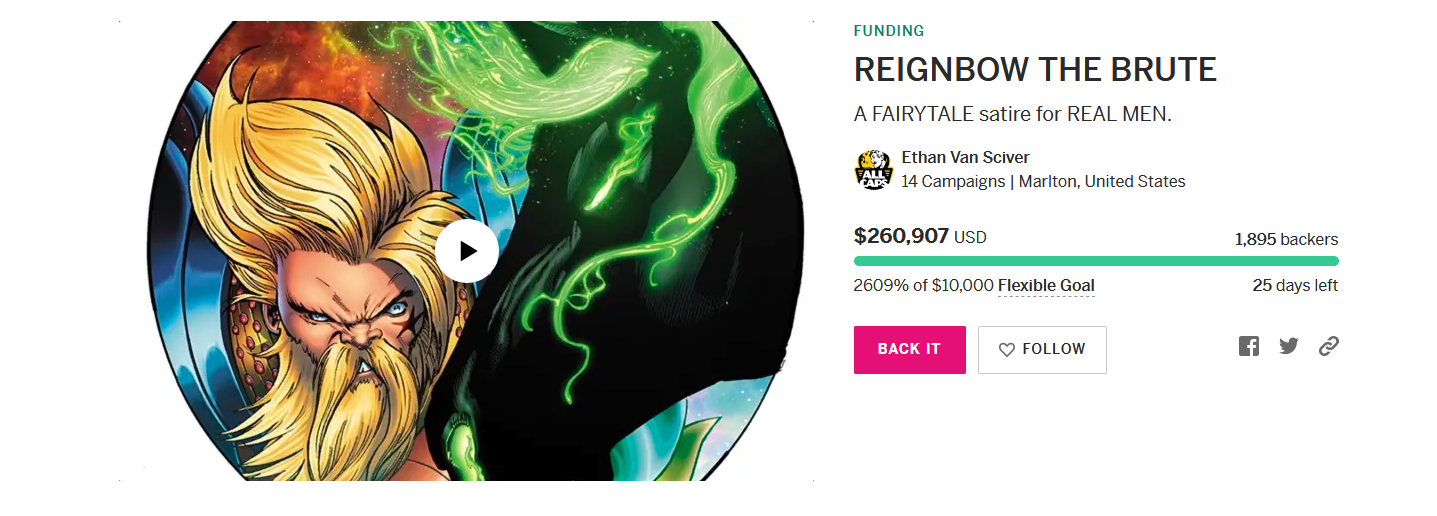Screen dimensions: 1437x516
Task: Share campaign on Facebook
Action: (x=1249, y=347)
